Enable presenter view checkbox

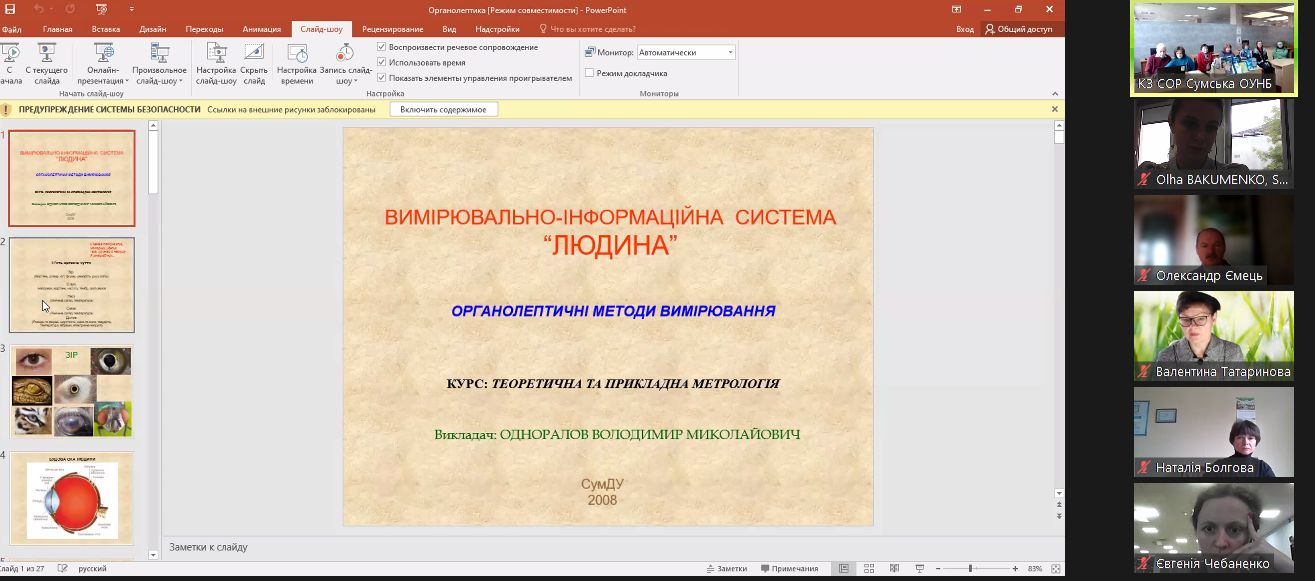point(590,73)
